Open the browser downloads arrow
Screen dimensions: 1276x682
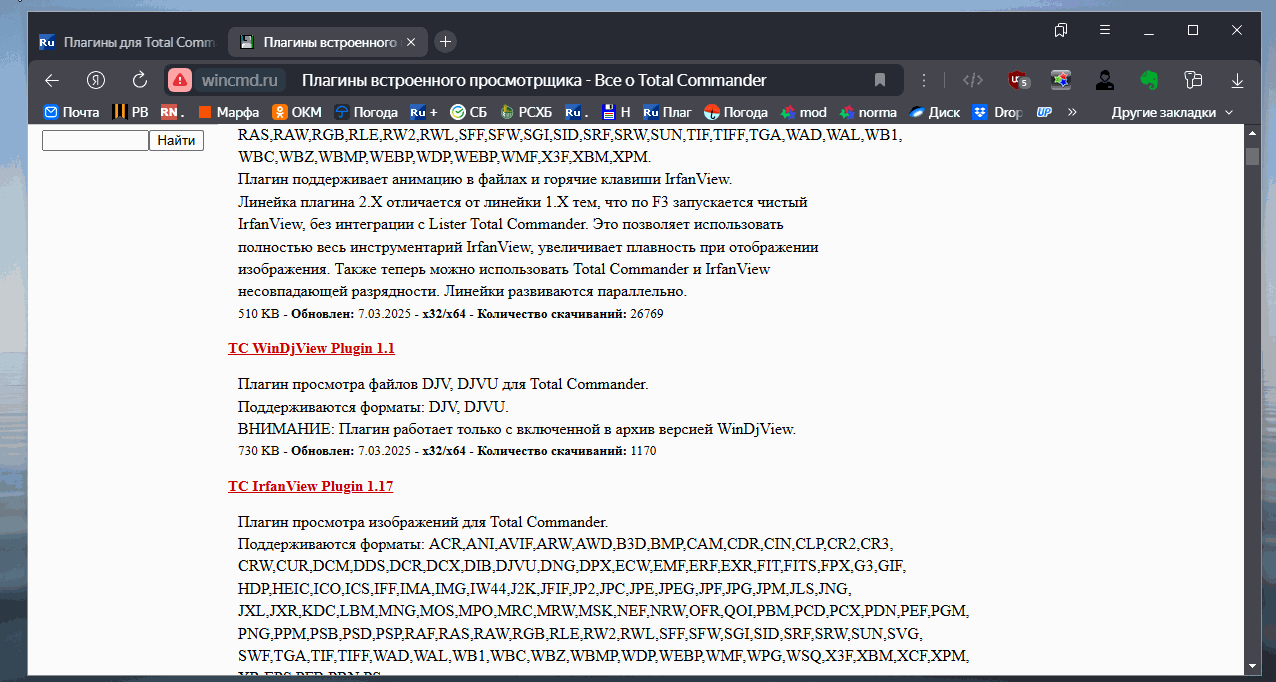click(1237, 80)
